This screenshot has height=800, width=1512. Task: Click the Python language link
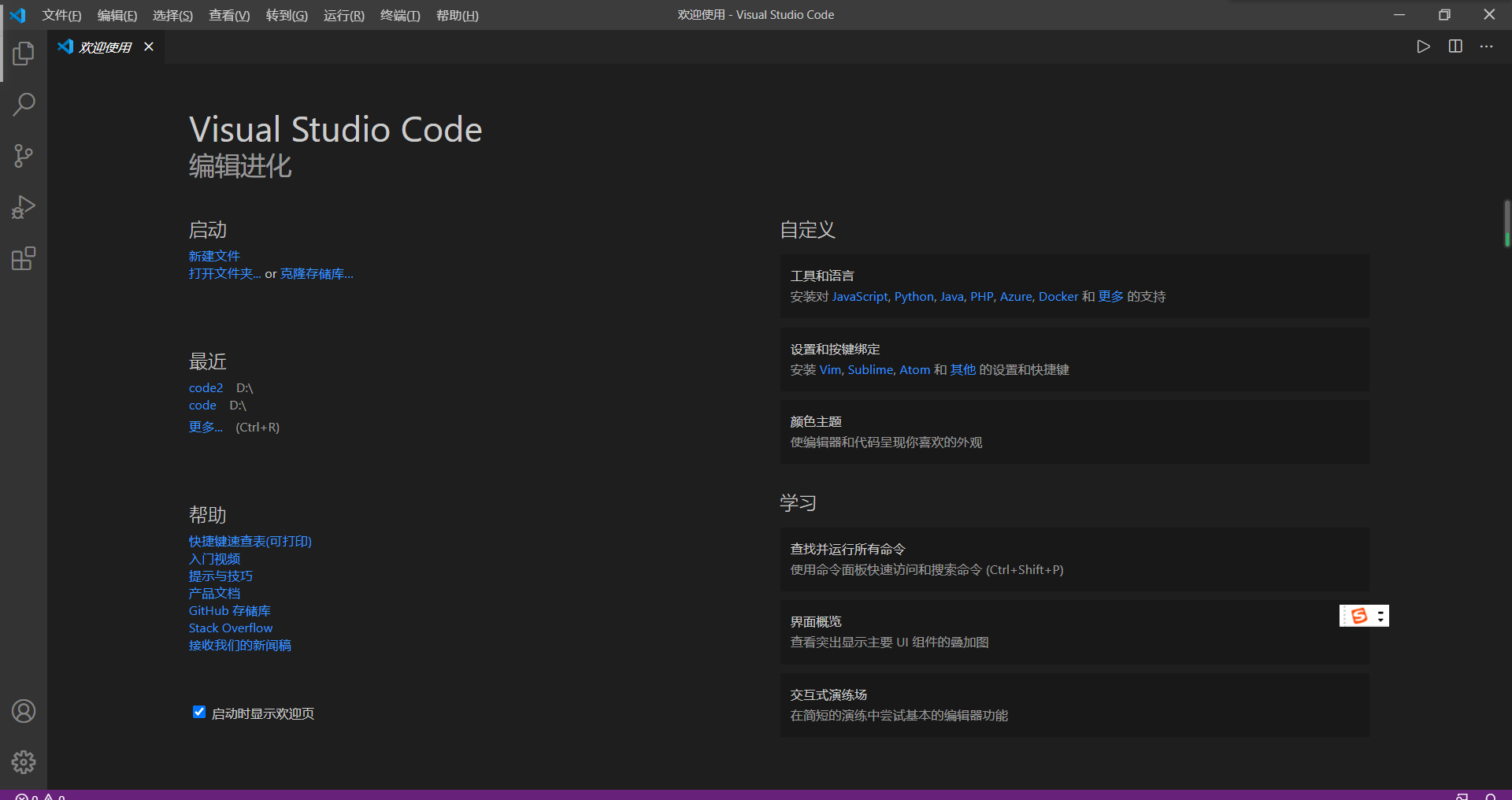(x=914, y=296)
